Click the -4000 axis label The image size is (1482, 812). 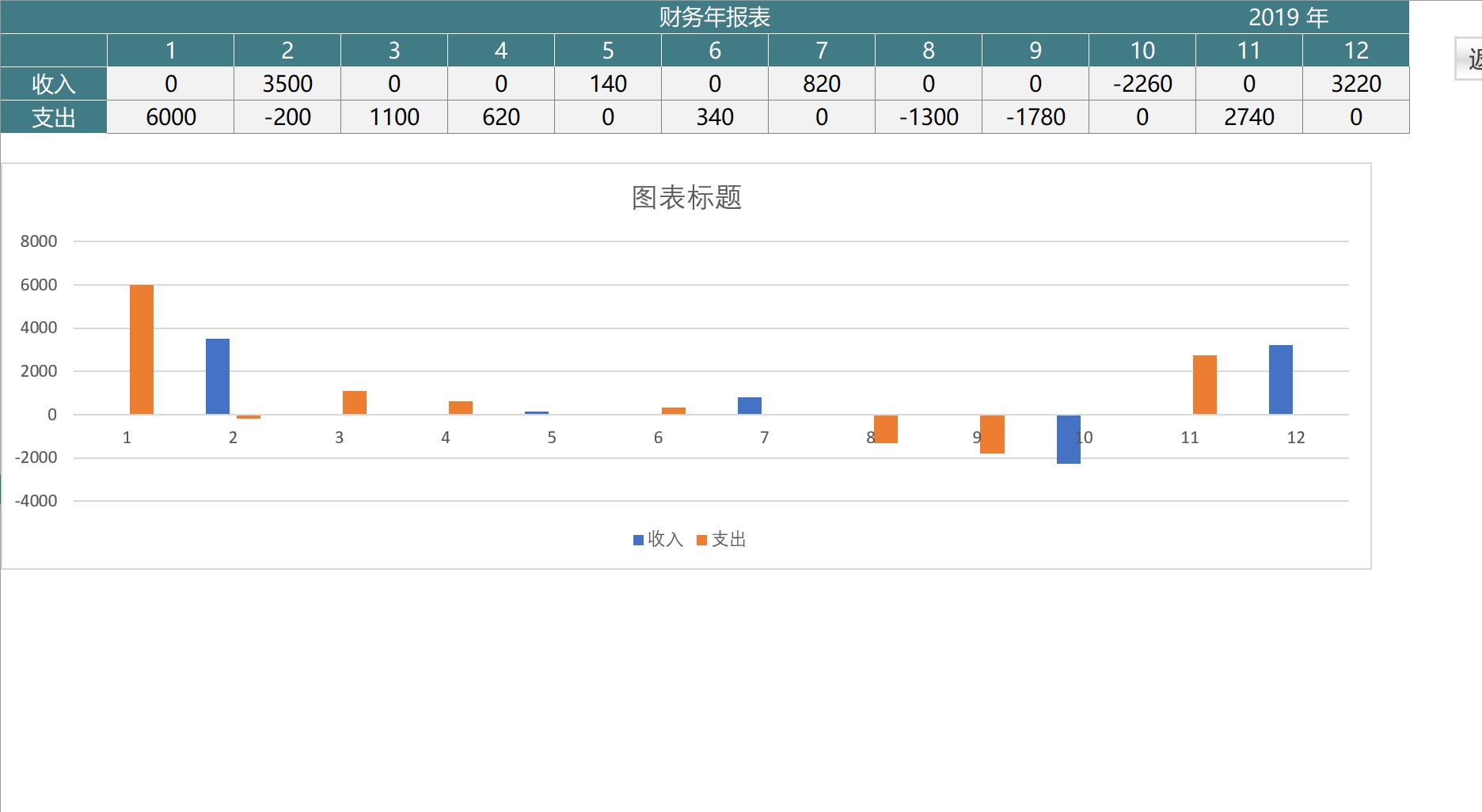(x=36, y=501)
